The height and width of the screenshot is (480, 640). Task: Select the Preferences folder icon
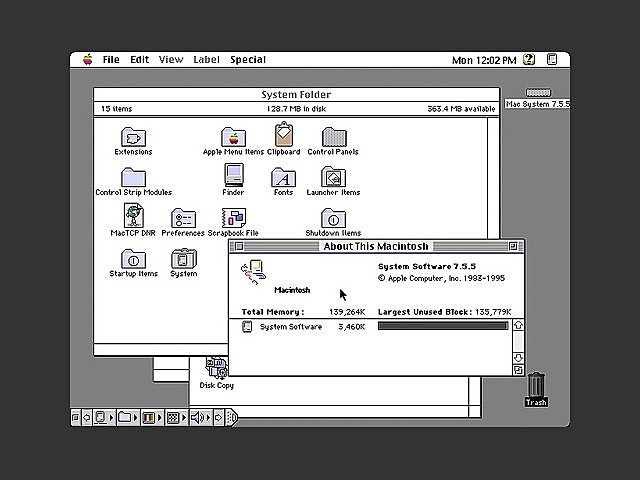point(183,218)
